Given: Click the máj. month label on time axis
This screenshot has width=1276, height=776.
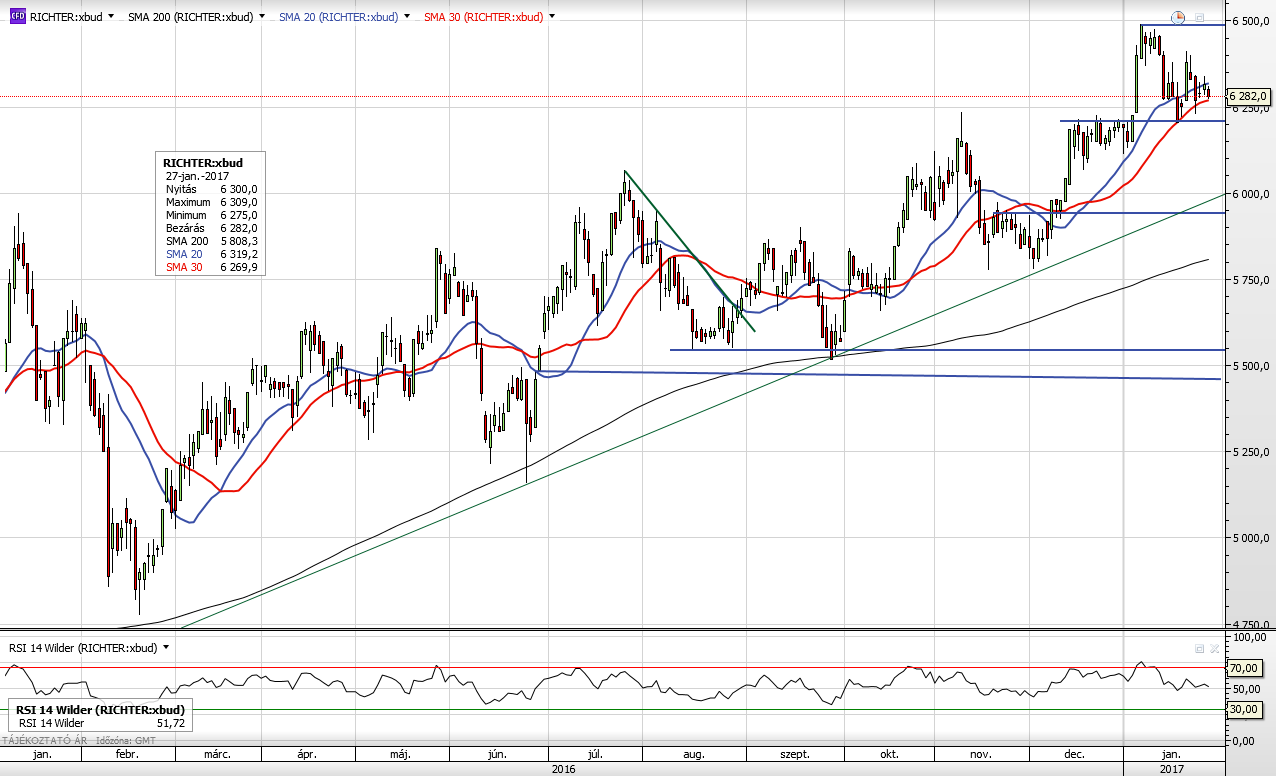Looking at the screenshot, I should [400, 754].
